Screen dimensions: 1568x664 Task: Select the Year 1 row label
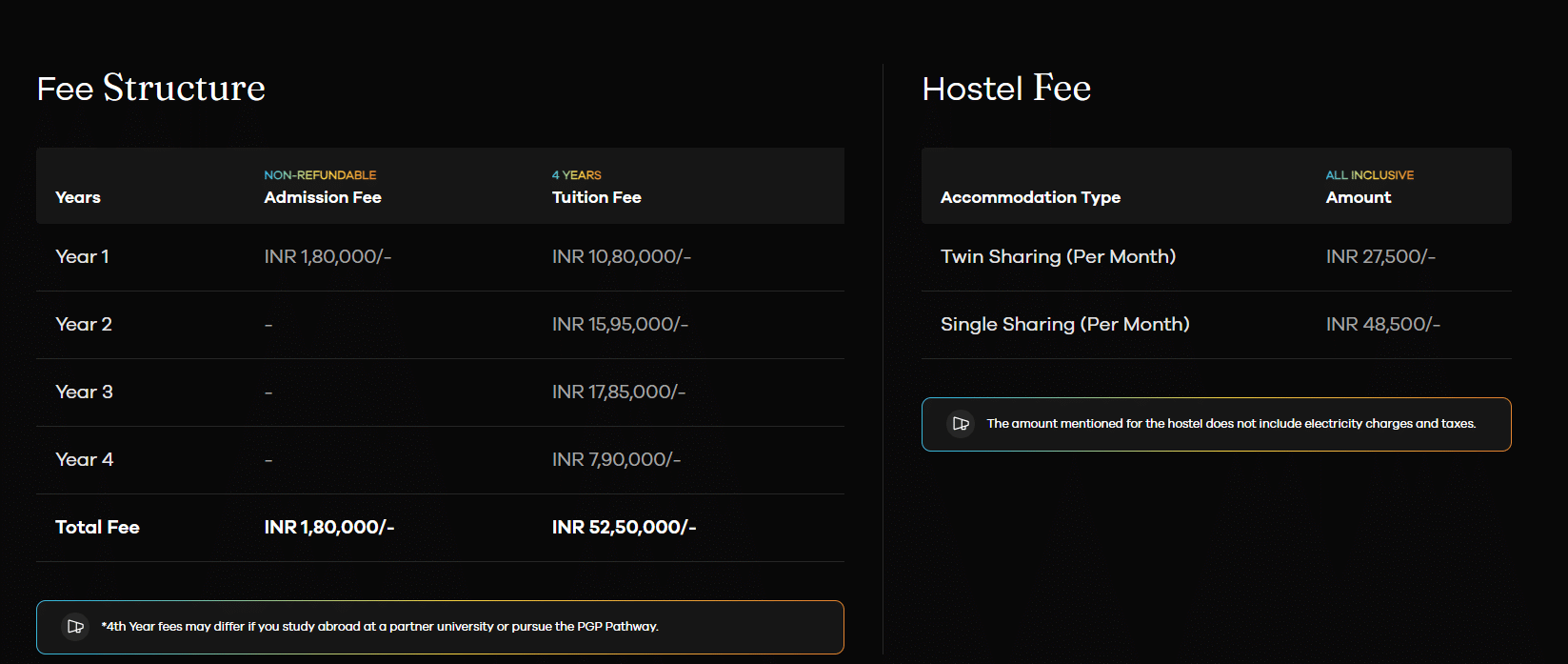(83, 256)
